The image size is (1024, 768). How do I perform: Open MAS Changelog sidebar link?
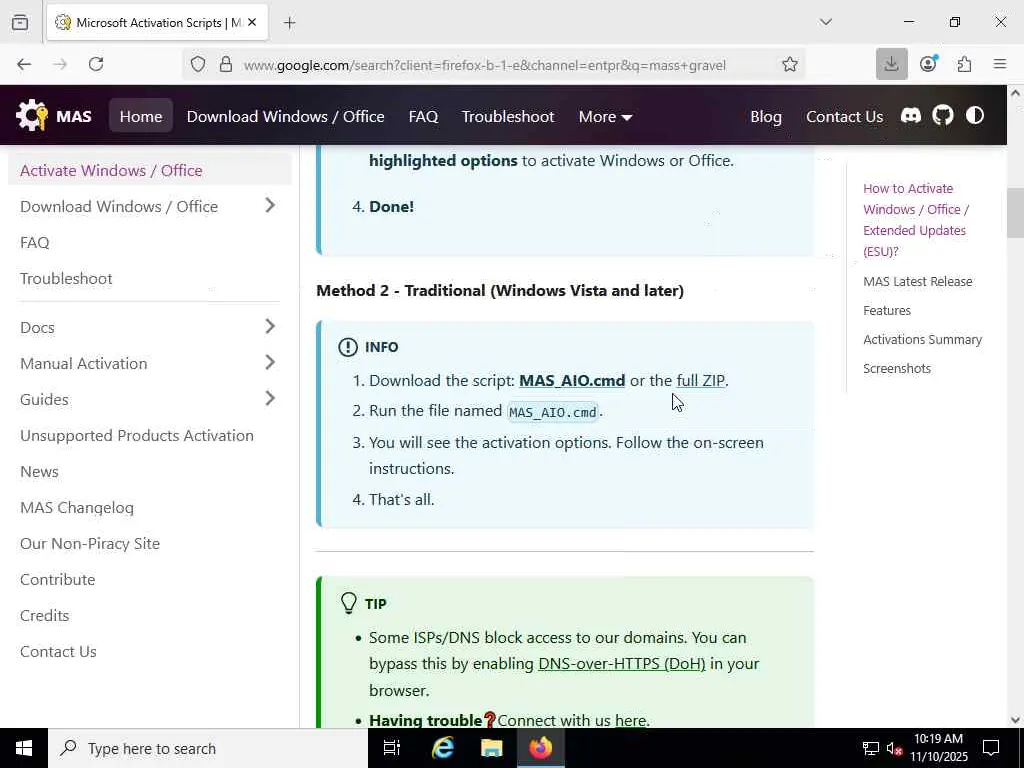click(77, 507)
